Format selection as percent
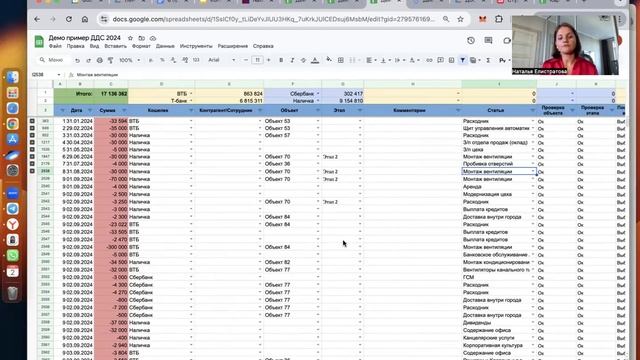640x360 pixels. click(x=162, y=60)
